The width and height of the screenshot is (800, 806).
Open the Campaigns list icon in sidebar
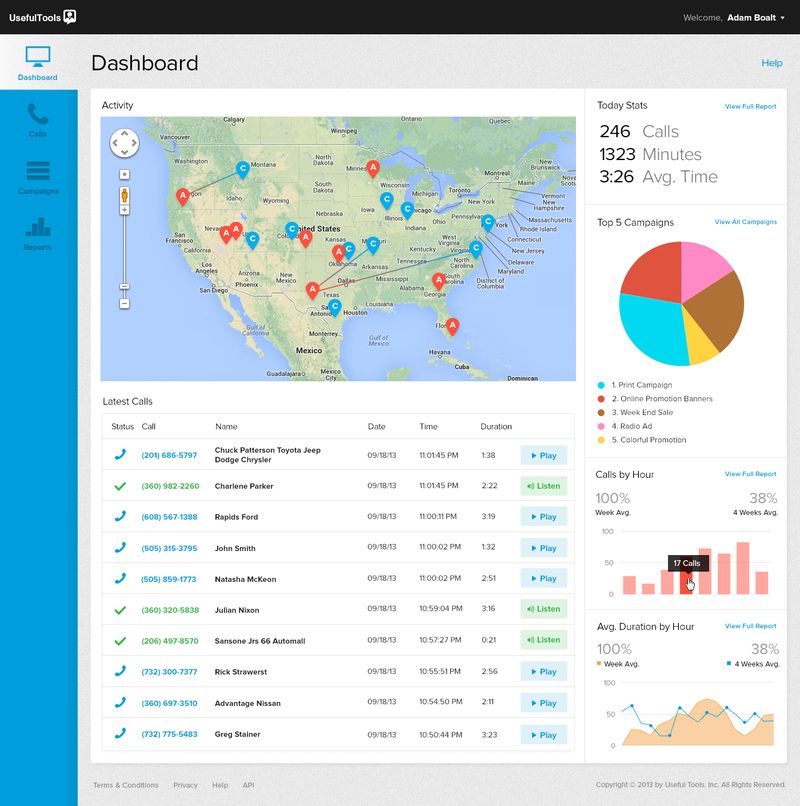click(x=38, y=171)
